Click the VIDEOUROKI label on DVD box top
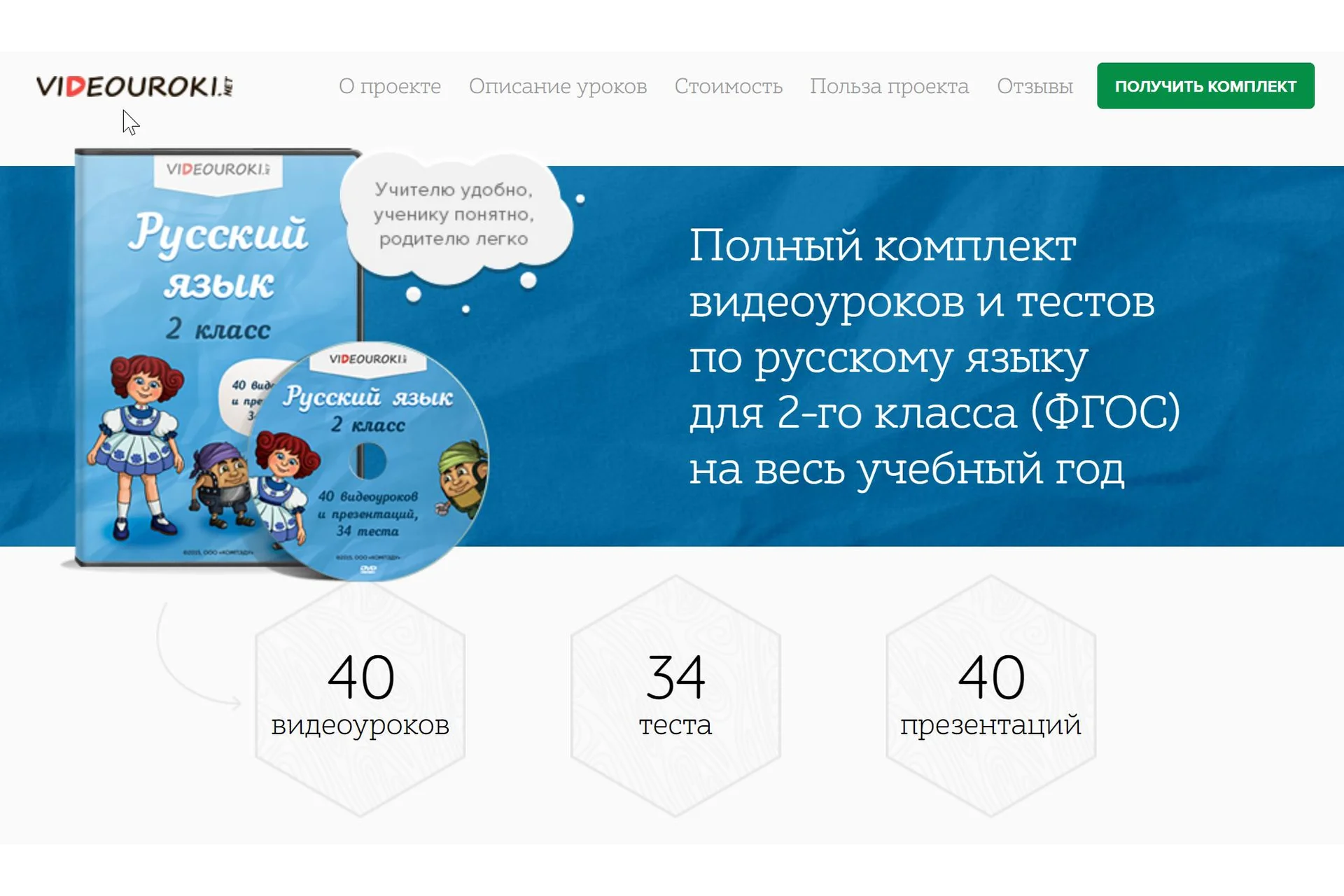The image size is (1344, 896). coord(217,169)
